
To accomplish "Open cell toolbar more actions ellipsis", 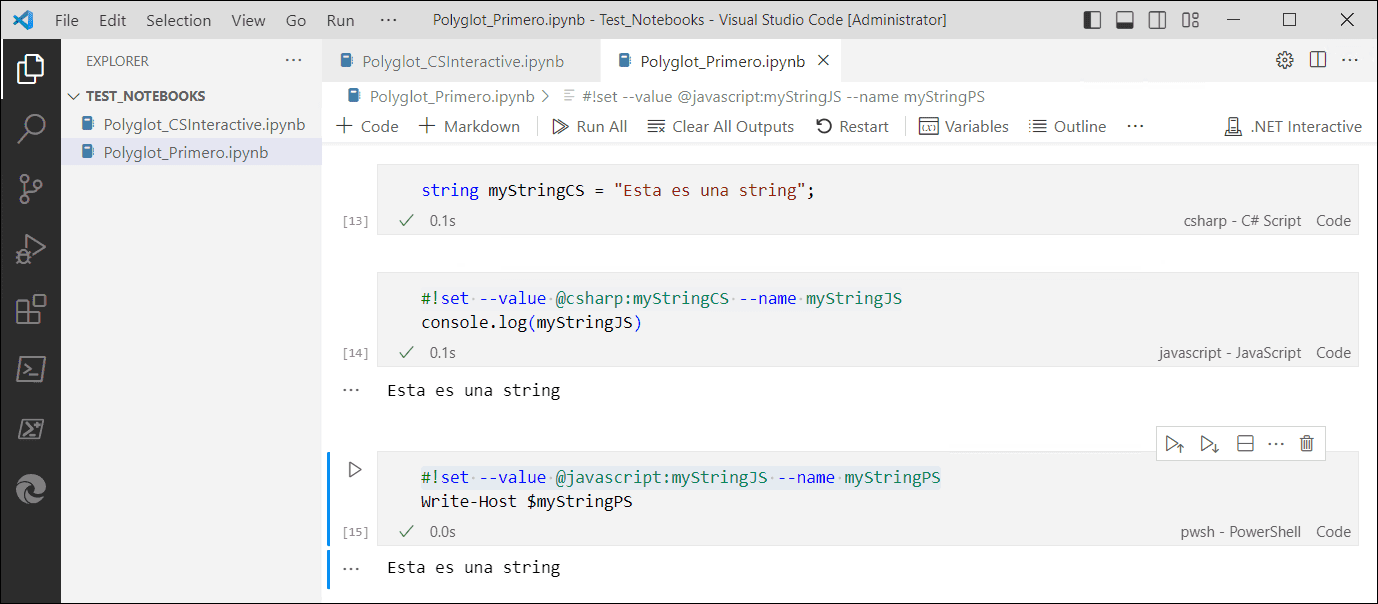I will (x=1276, y=443).
